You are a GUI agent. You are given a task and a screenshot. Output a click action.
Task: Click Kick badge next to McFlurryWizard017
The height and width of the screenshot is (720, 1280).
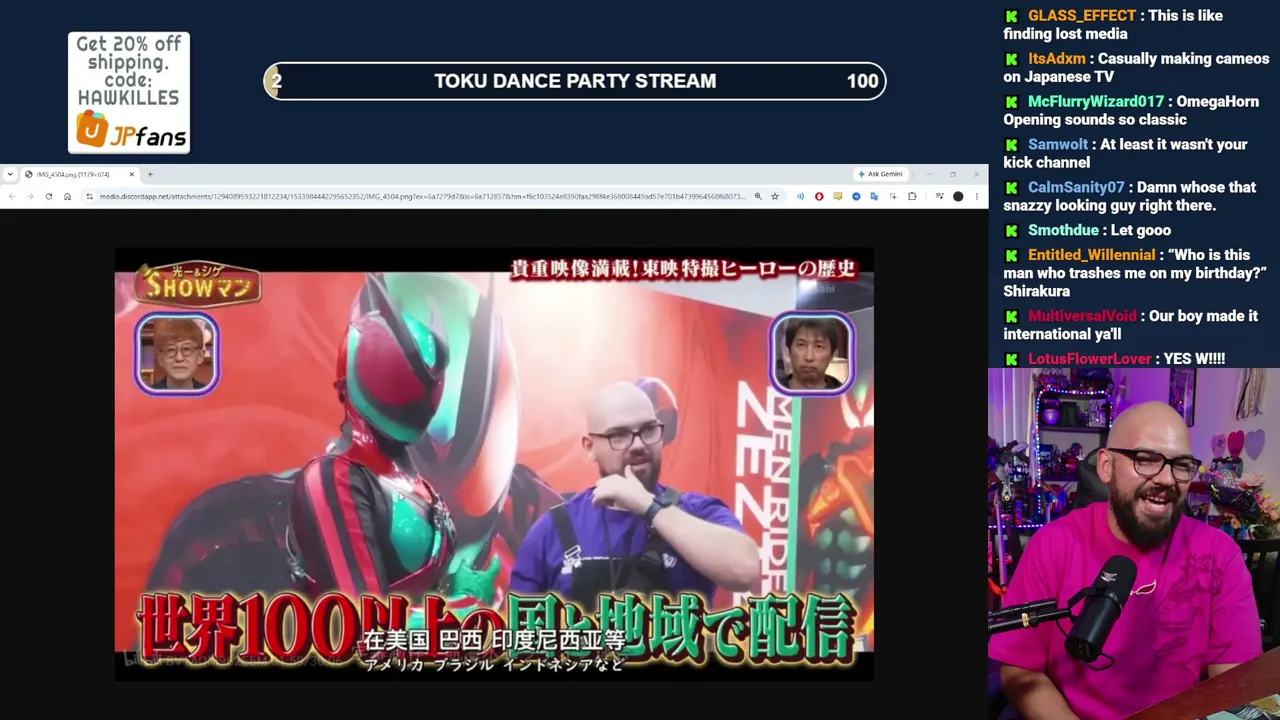pos(1012,102)
